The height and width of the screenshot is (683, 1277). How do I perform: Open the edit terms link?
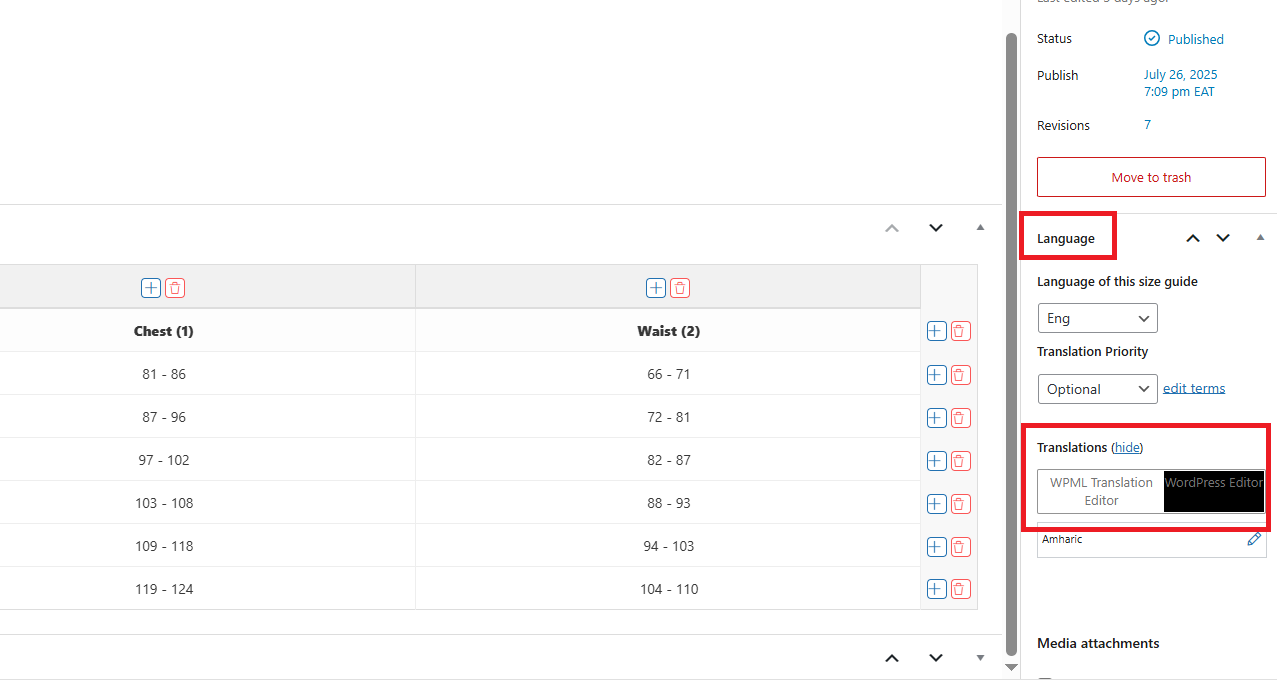pyautogui.click(x=1194, y=388)
